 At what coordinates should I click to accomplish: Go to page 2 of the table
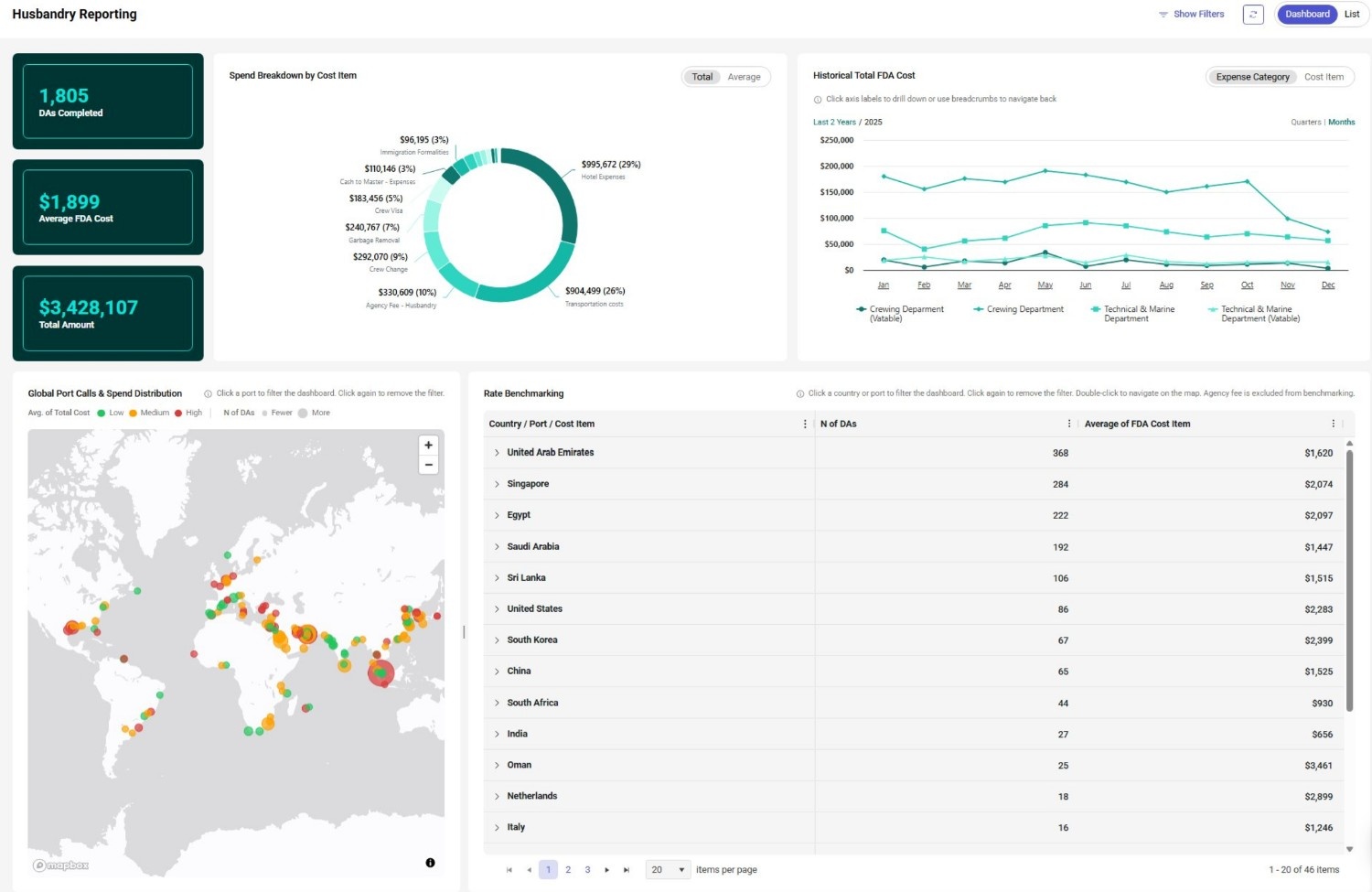[568, 870]
